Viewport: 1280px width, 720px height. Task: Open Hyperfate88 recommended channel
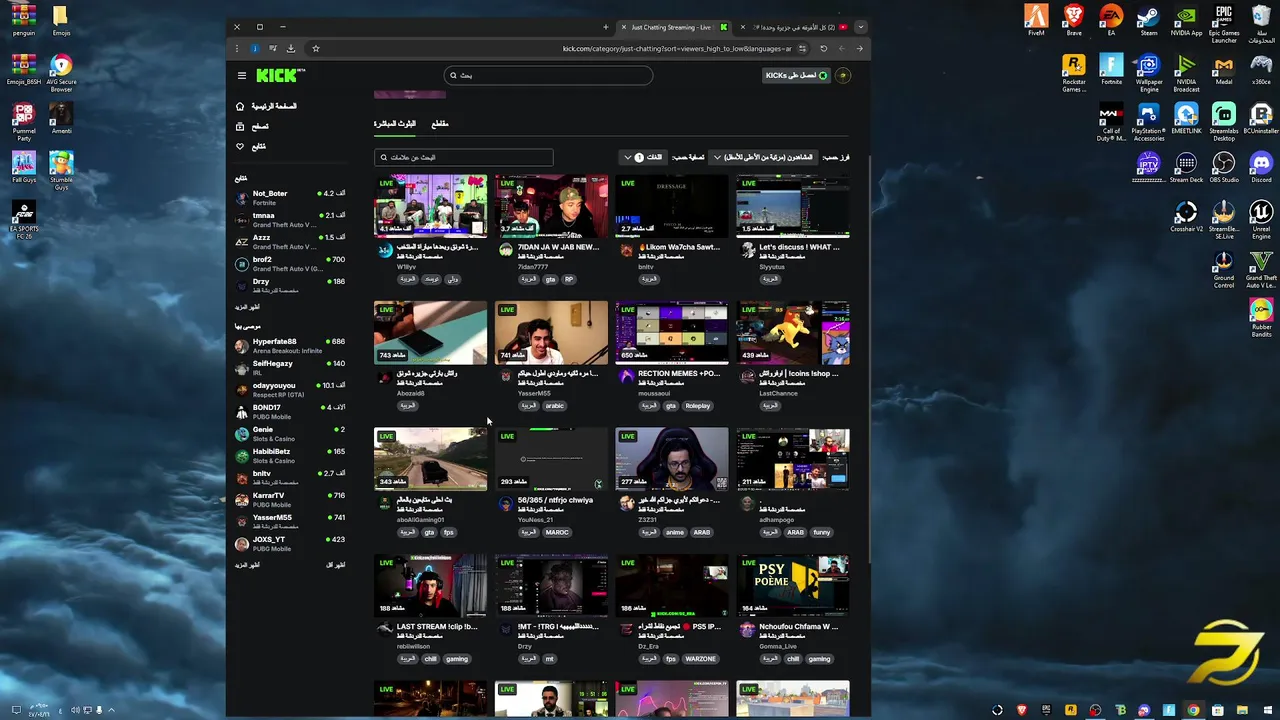[290, 346]
